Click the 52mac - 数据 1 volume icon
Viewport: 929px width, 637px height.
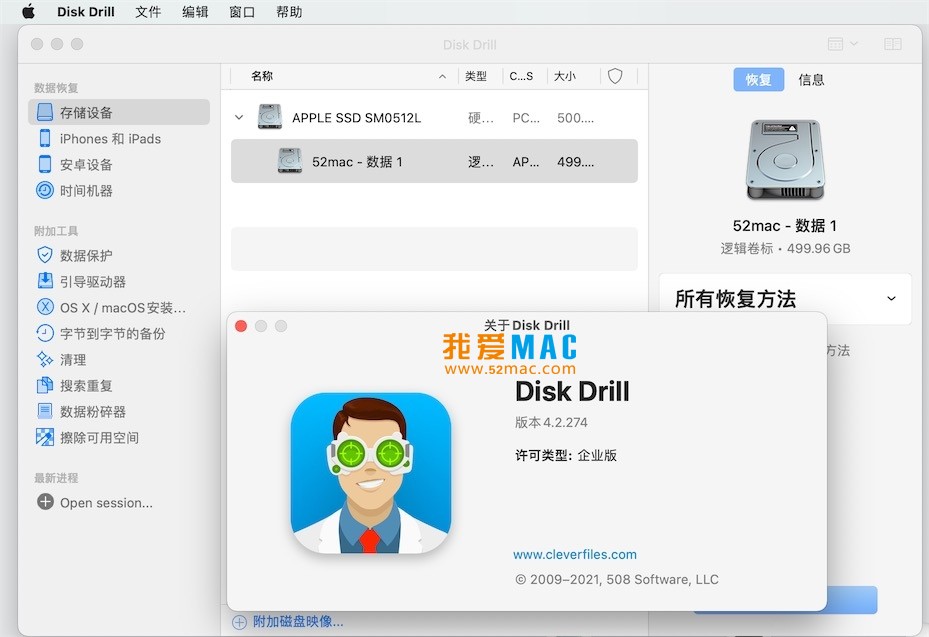click(x=290, y=161)
